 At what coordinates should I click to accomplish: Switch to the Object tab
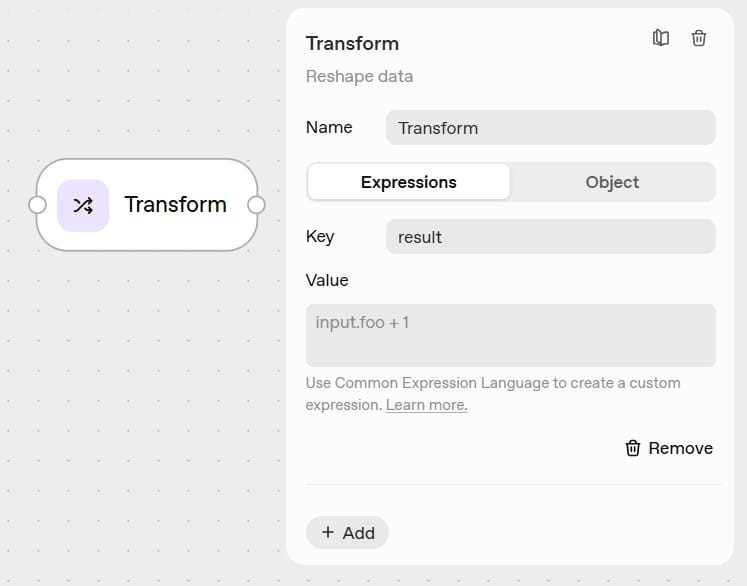tap(612, 182)
